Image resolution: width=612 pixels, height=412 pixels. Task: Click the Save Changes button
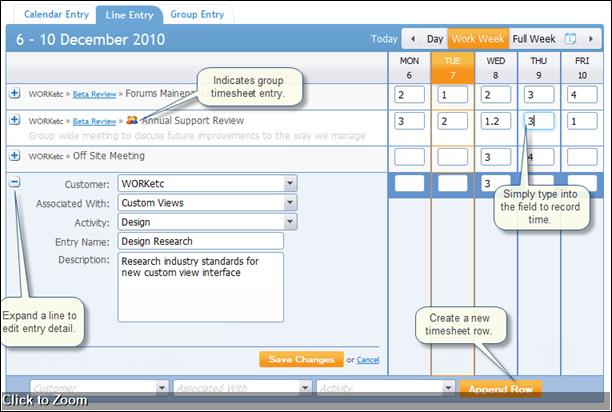[x=301, y=359]
